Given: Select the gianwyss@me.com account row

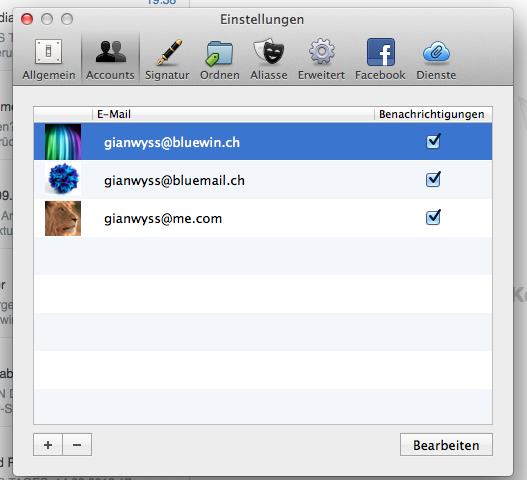Looking at the screenshot, I should (x=263, y=218).
